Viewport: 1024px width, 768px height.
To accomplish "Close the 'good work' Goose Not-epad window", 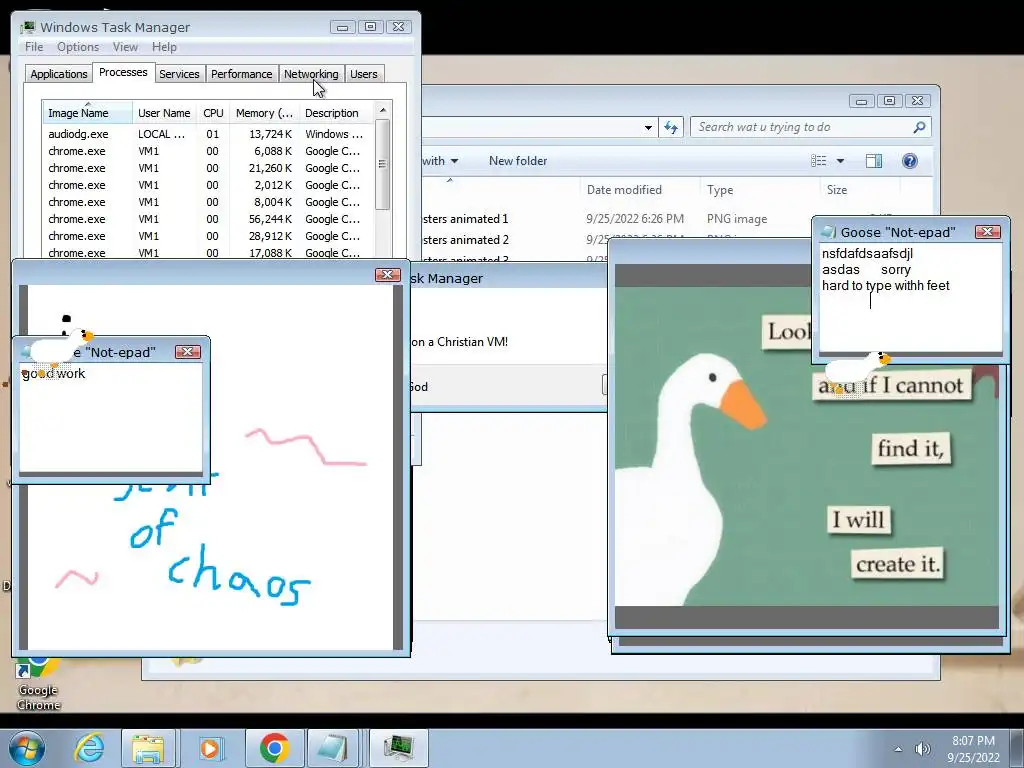I will coord(187,352).
